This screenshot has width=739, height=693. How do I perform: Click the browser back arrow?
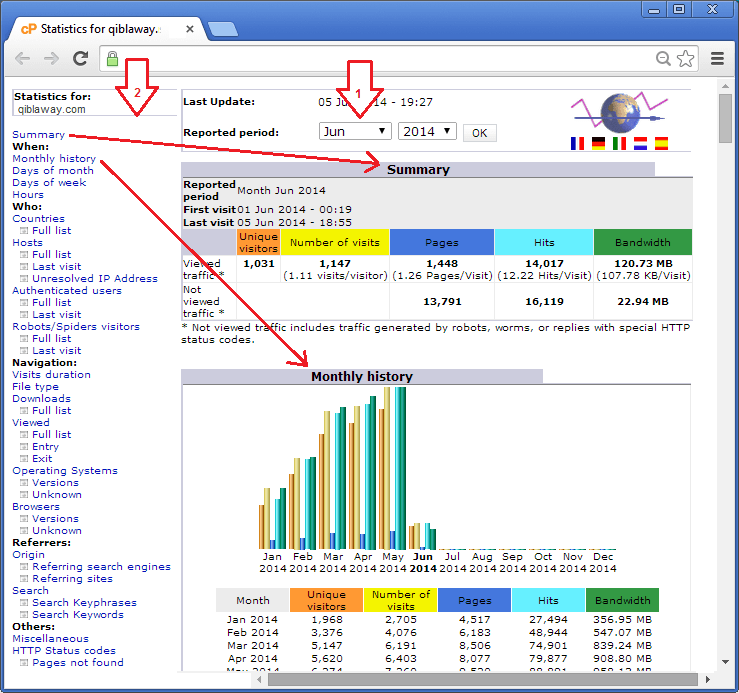tap(22, 59)
